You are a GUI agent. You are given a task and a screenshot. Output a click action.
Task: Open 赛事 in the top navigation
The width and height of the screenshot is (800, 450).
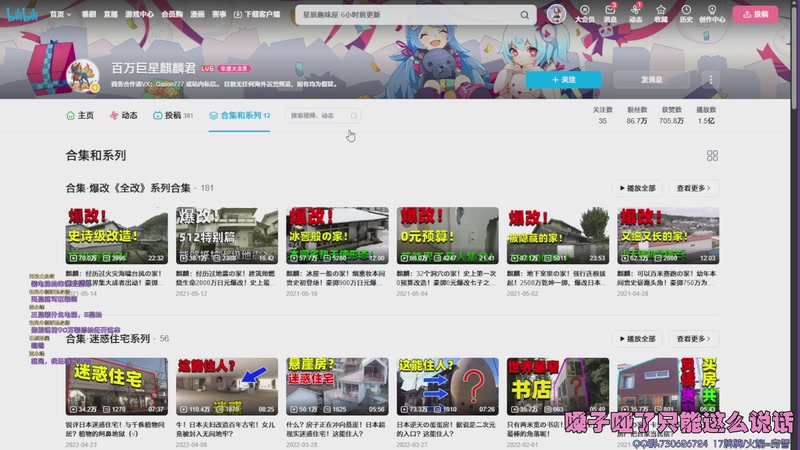[x=219, y=14]
